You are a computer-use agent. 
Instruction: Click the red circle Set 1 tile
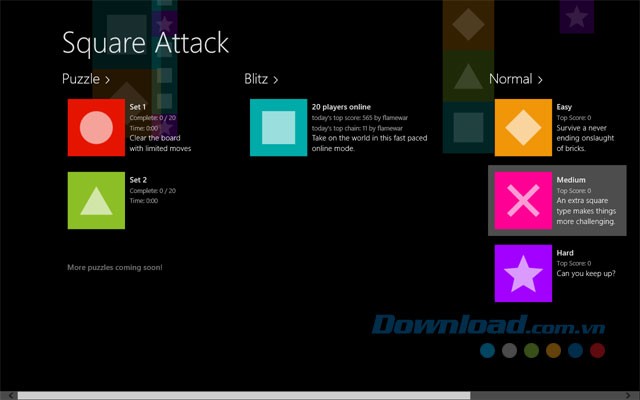[x=96, y=127]
